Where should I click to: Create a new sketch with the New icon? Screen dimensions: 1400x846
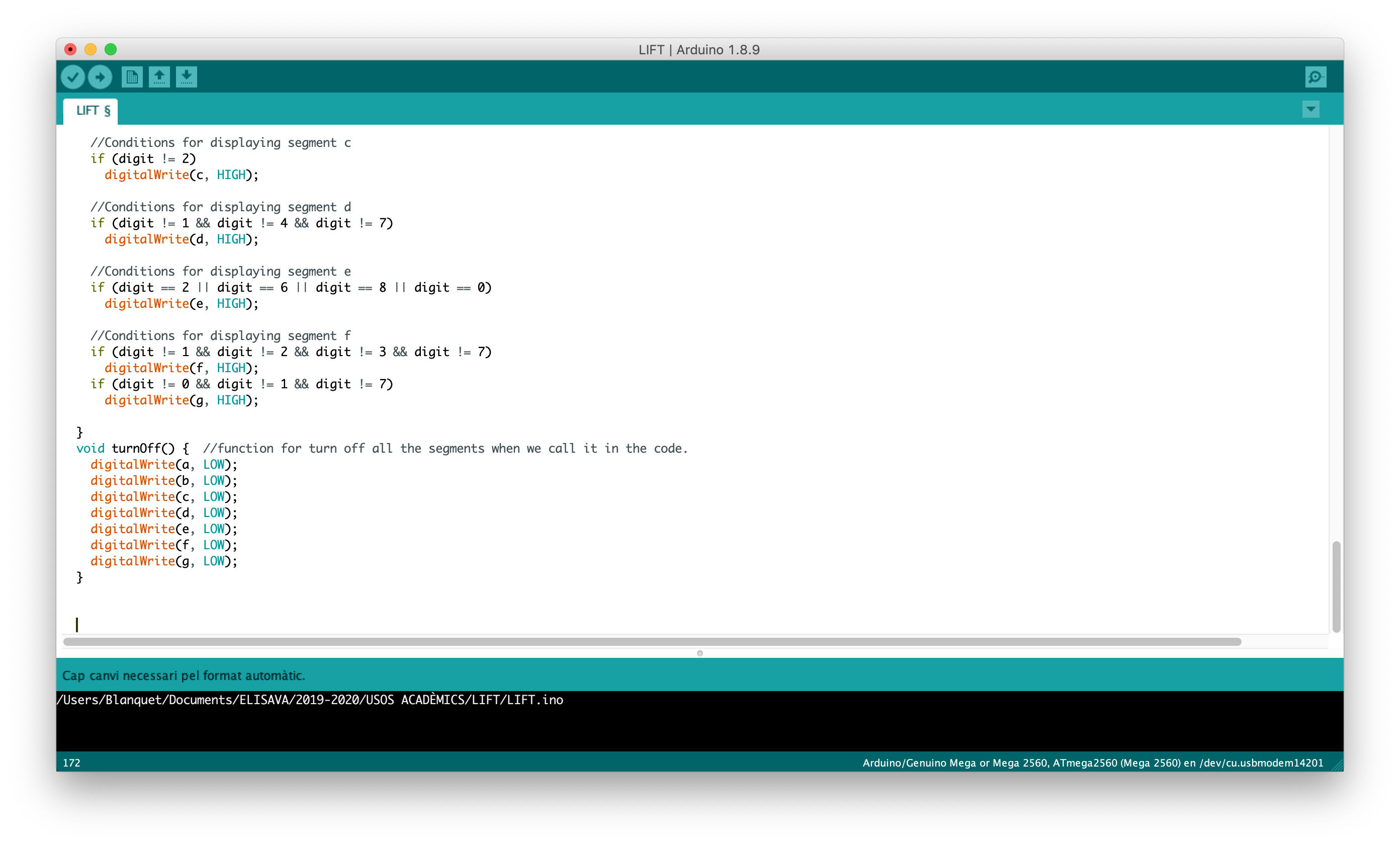pos(132,77)
